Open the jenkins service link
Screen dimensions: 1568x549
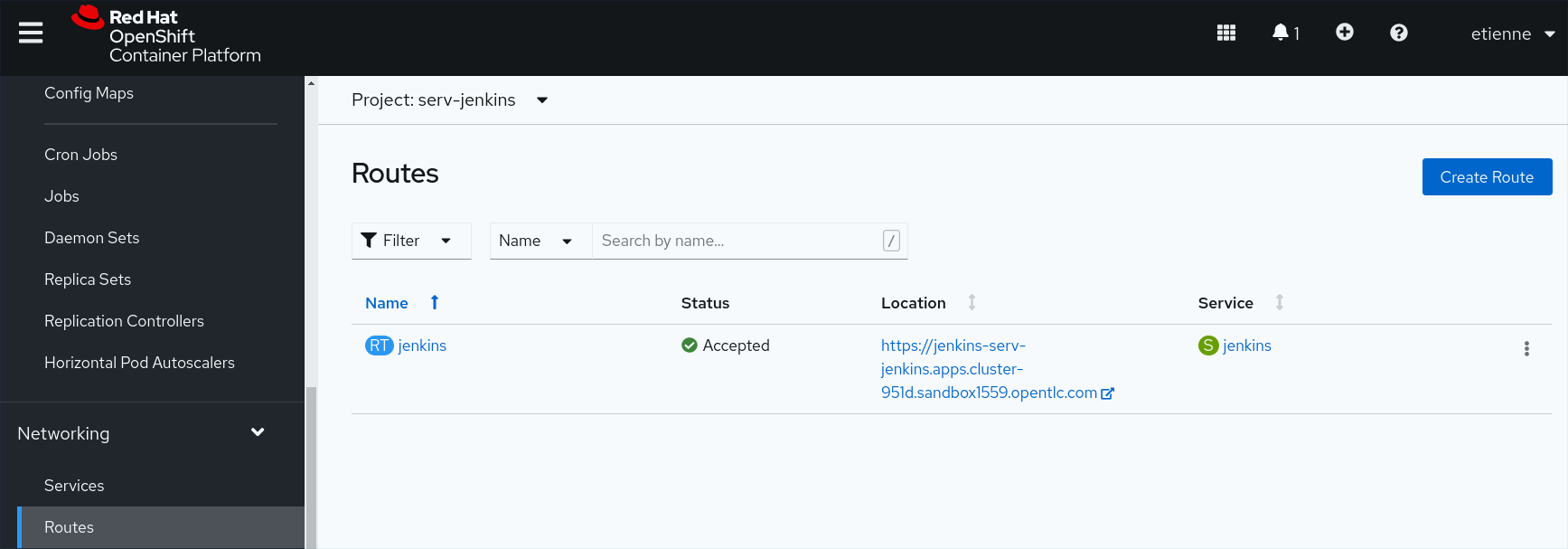(x=1247, y=345)
